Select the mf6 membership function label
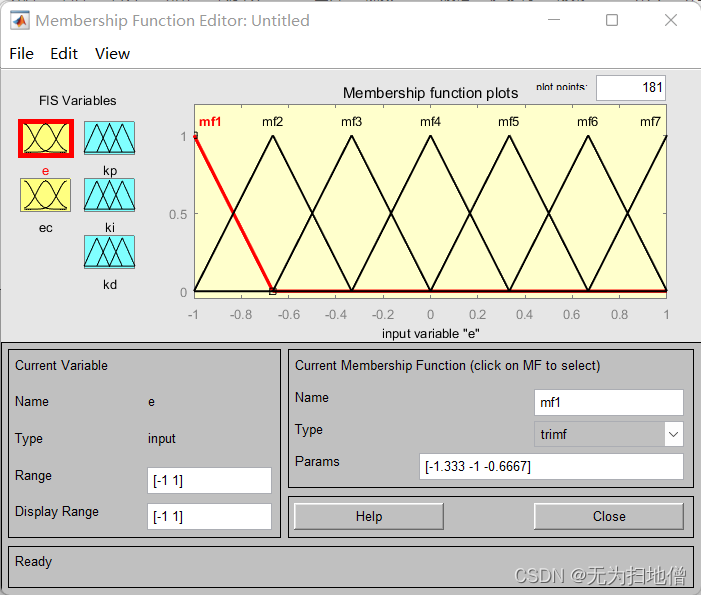This screenshot has width=701, height=595. [587, 122]
